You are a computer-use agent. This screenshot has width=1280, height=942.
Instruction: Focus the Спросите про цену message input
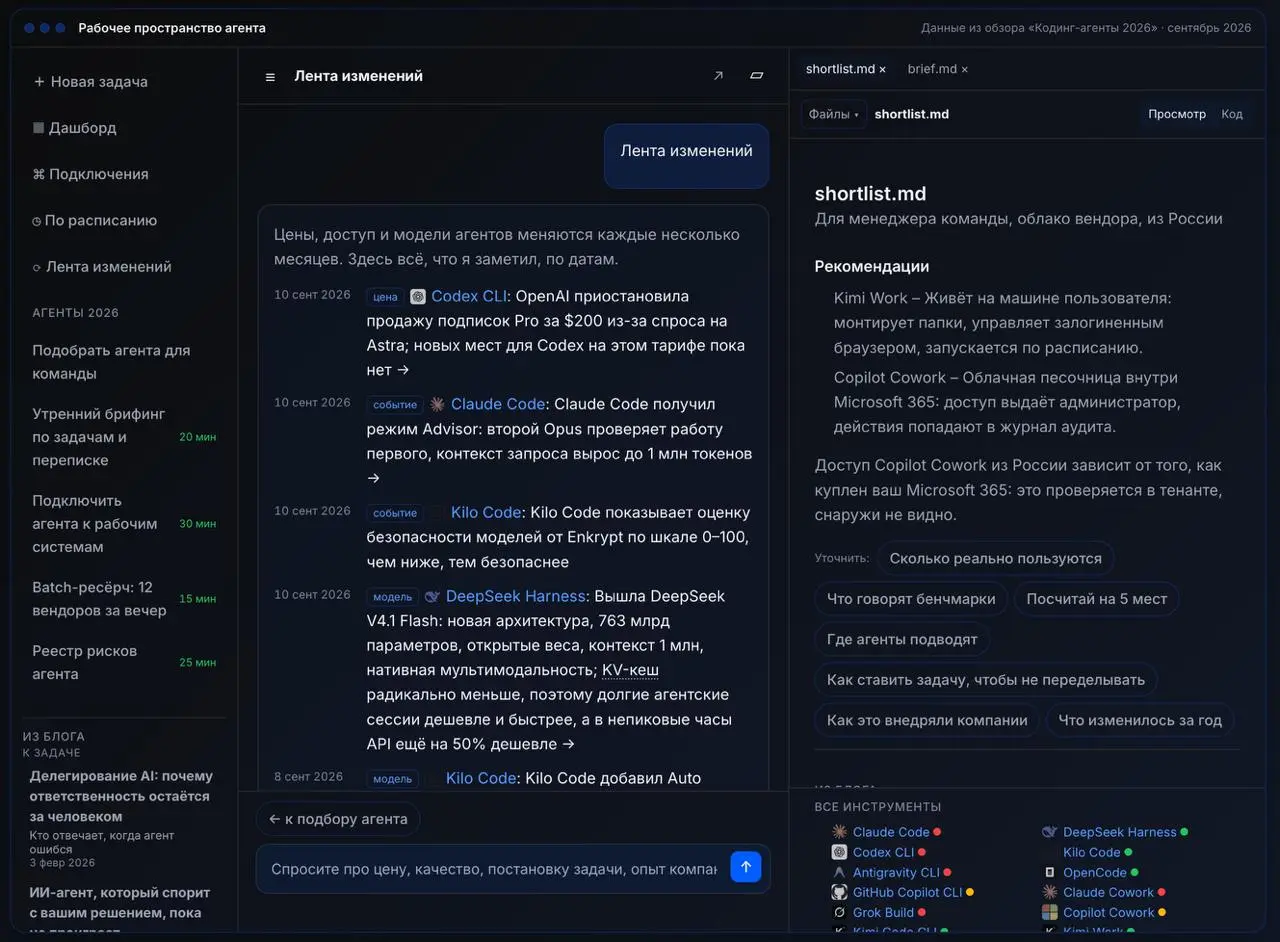494,869
